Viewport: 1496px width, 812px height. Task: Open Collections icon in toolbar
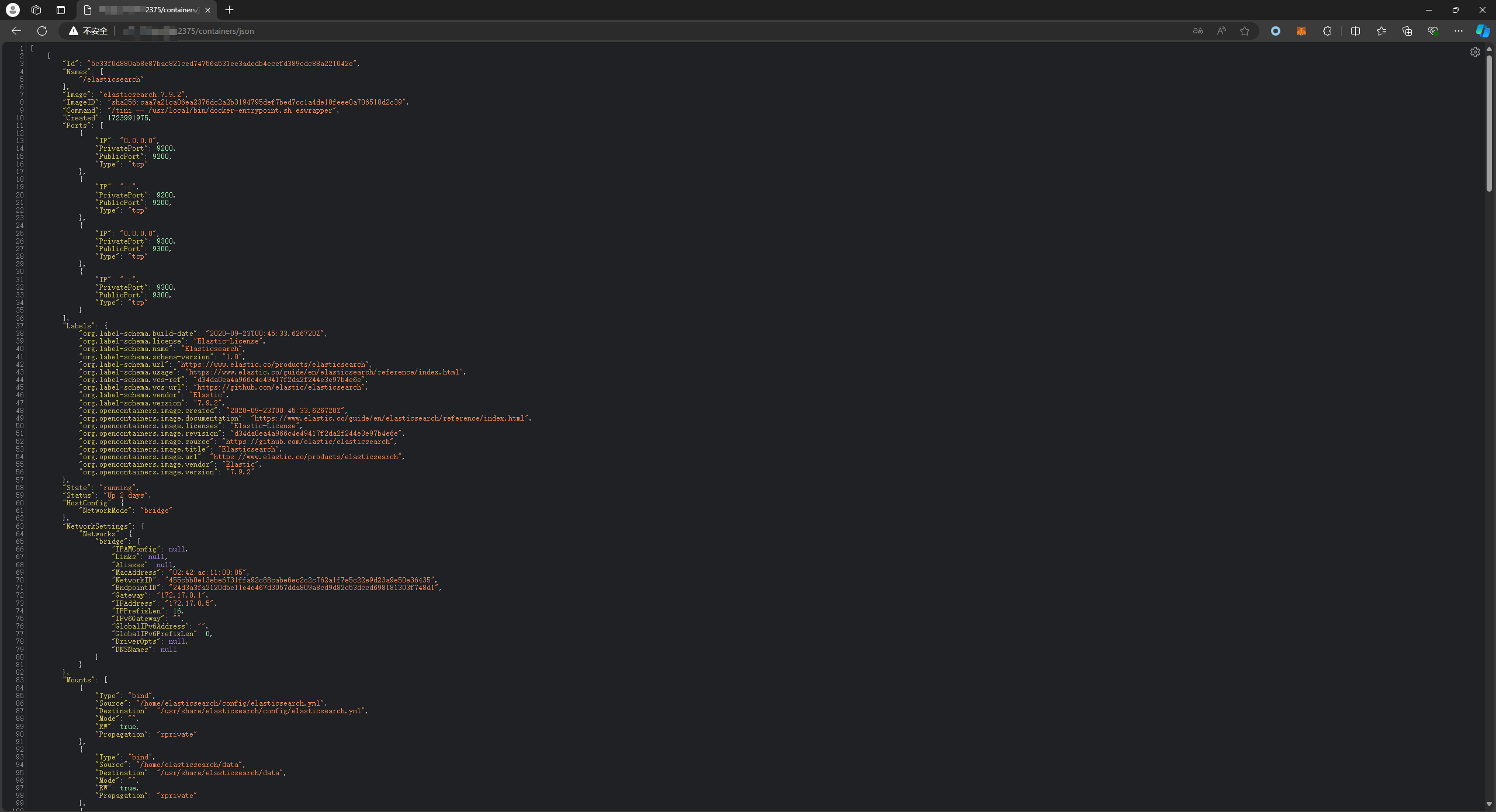click(x=1407, y=31)
